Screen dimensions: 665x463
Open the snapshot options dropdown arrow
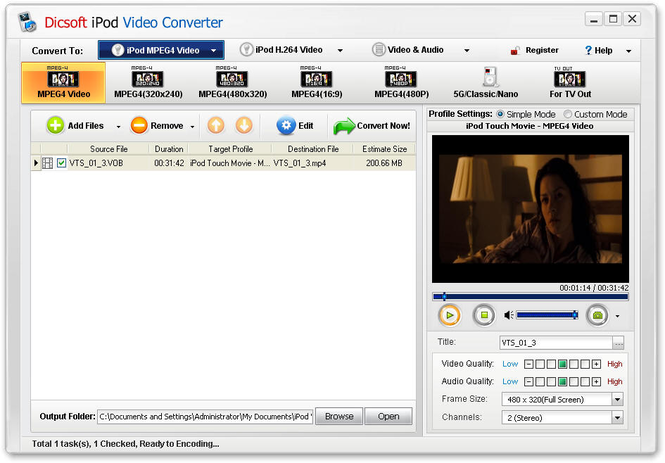pos(617,316)
